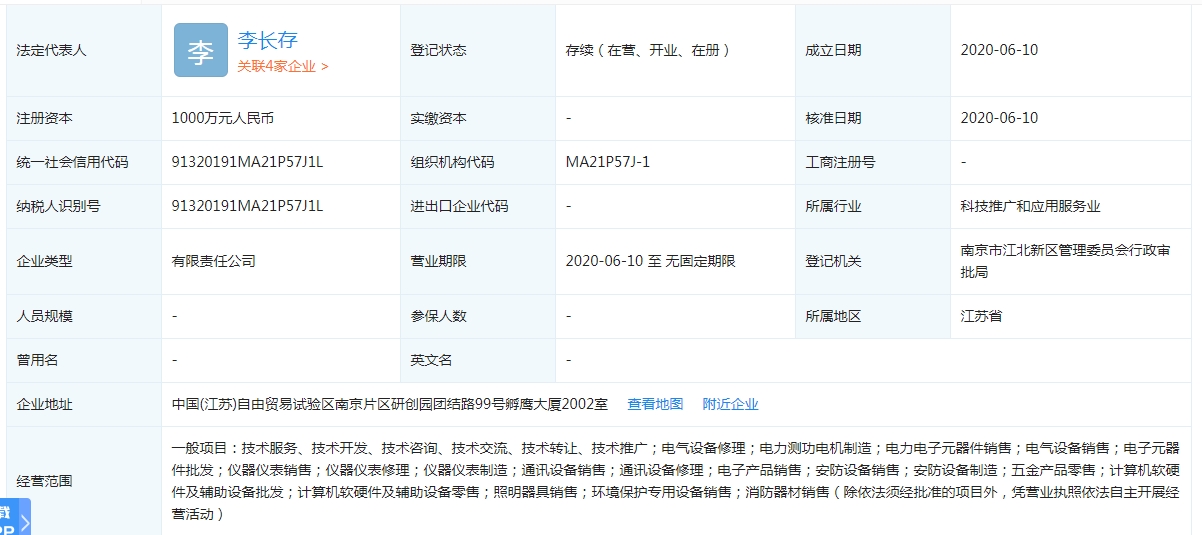Click the 江苏省 region value
The width and height of the screenshot is (1202, 535).
pyautogui.click(x=981, y=316)
